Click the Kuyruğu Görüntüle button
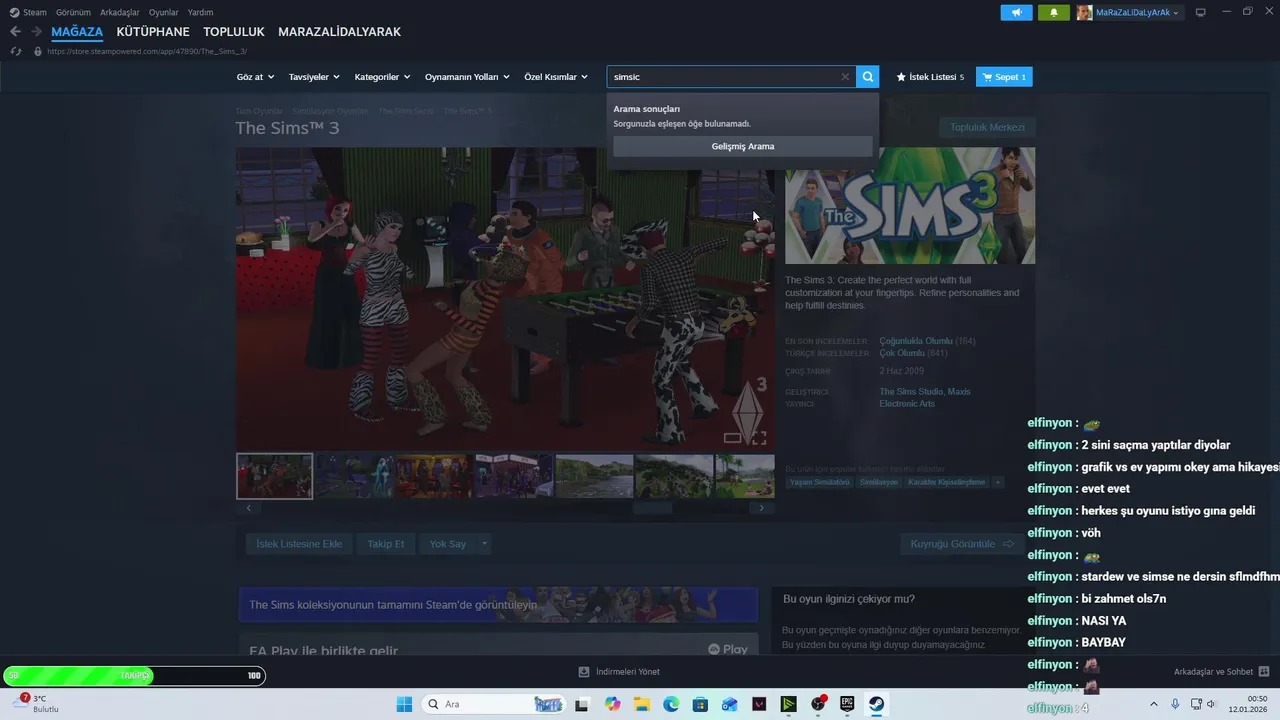 (x=961, y=544)
